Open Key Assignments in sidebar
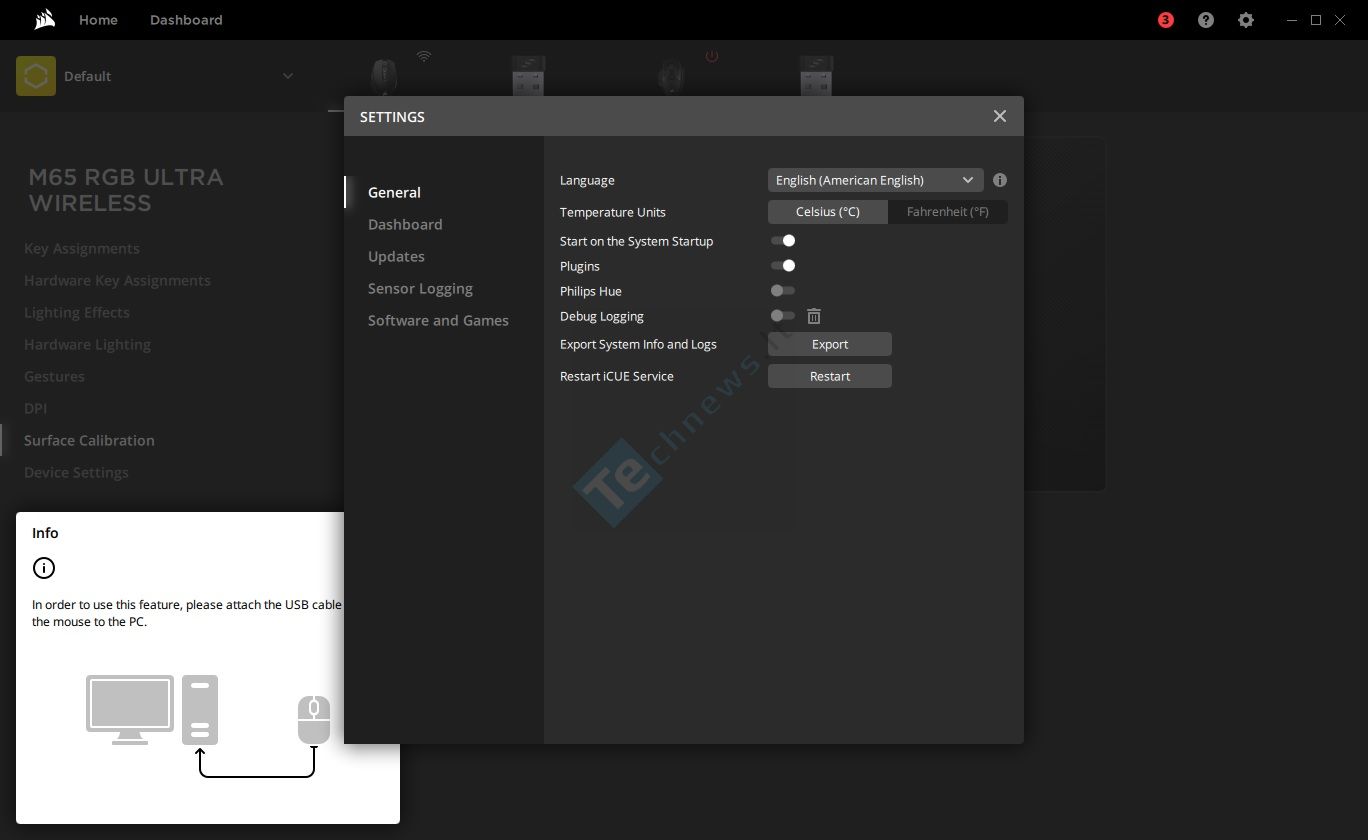 pos(82,248)
